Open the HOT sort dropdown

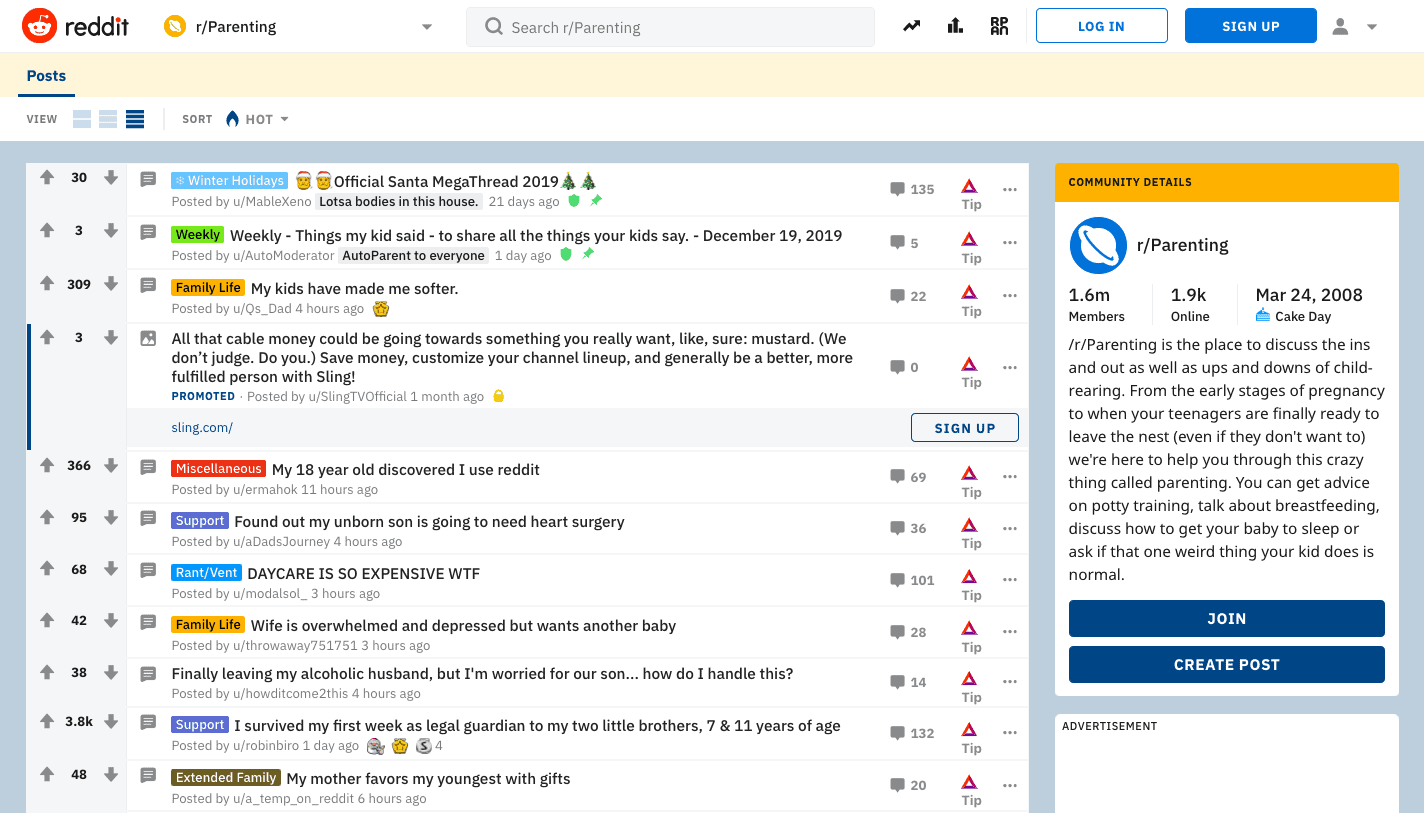coord(257,119)
